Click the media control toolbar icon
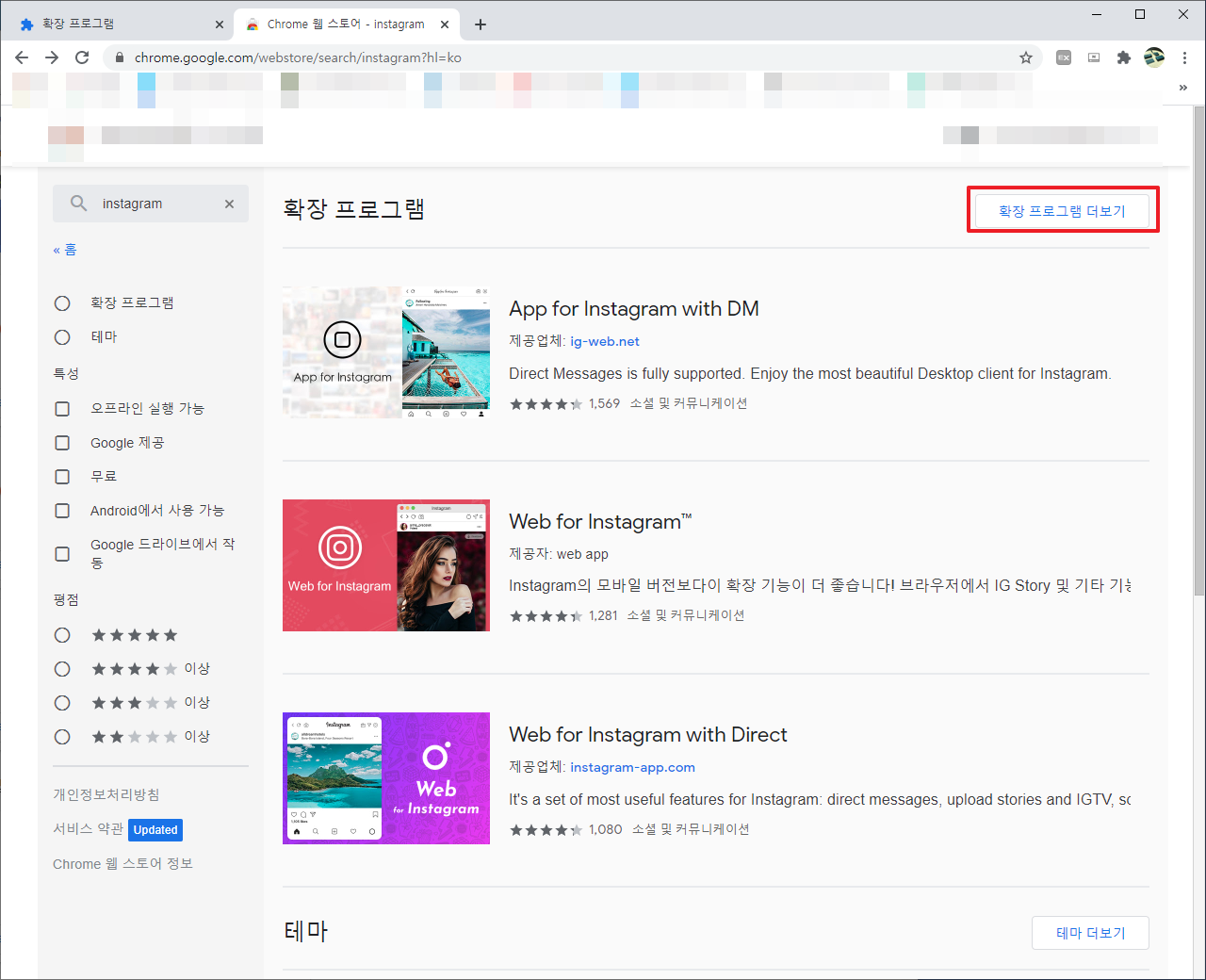 point(1094,57)
